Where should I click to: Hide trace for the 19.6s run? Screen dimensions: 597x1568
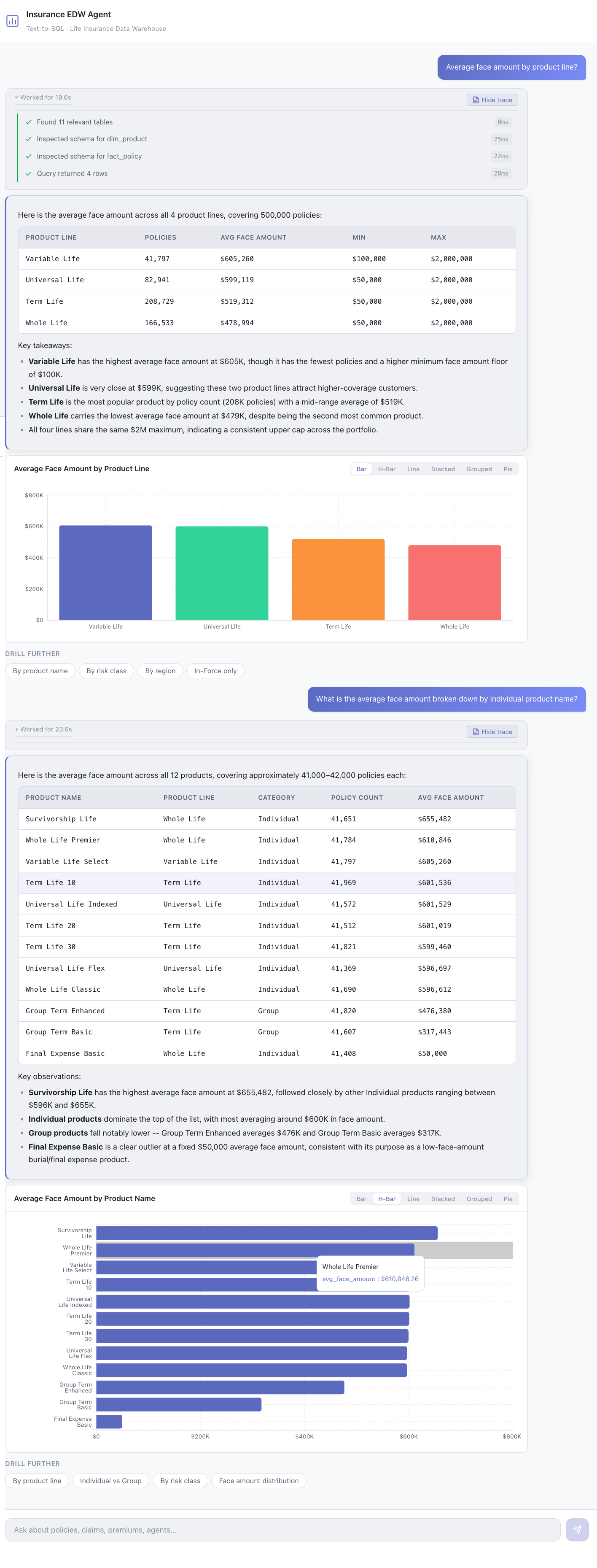(x=492, y=100)
